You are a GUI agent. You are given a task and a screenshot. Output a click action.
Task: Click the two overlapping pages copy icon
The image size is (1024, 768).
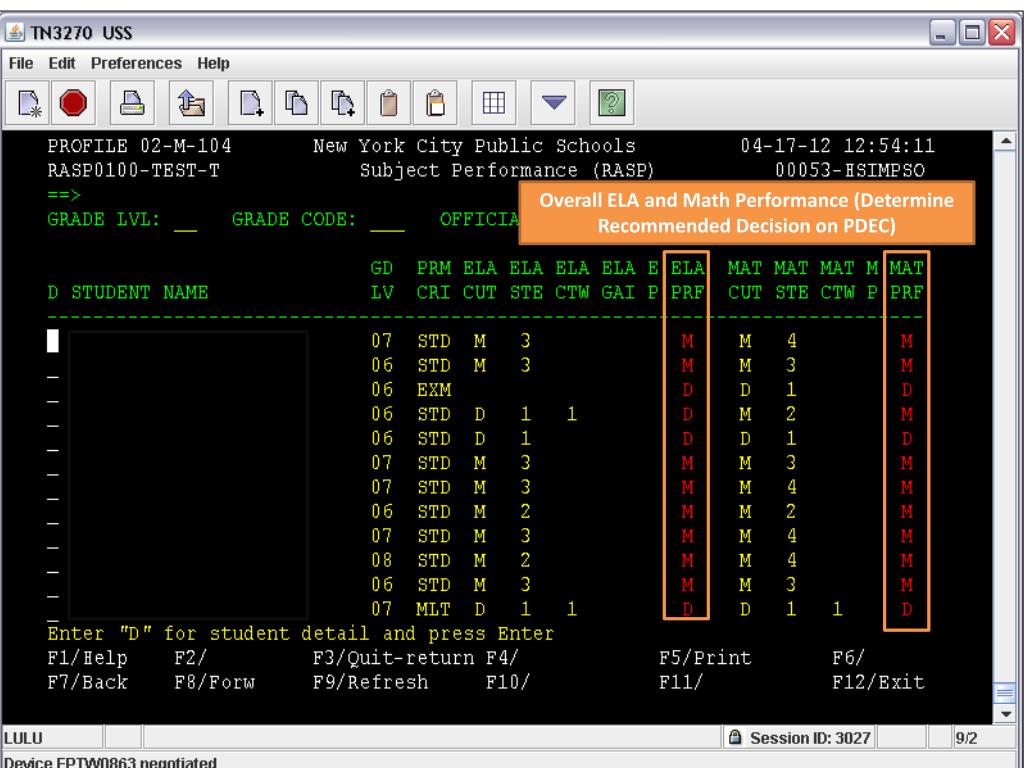pyautogui.click(x=296, y=103)
